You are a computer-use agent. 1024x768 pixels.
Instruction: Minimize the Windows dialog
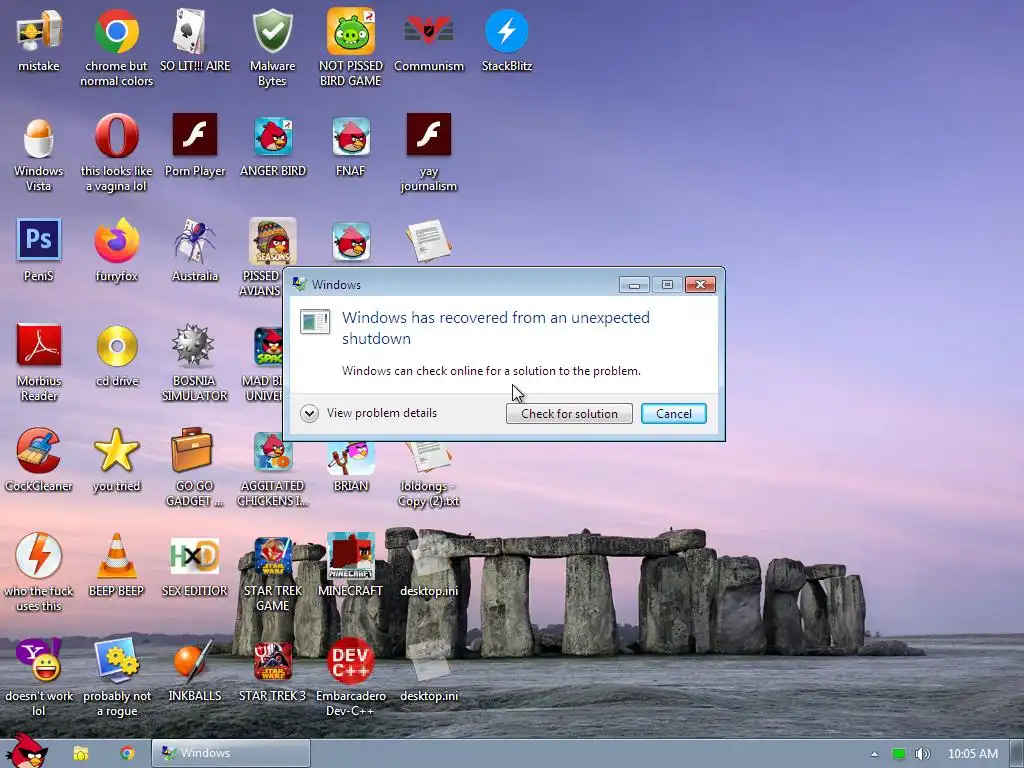coord(634,285)
